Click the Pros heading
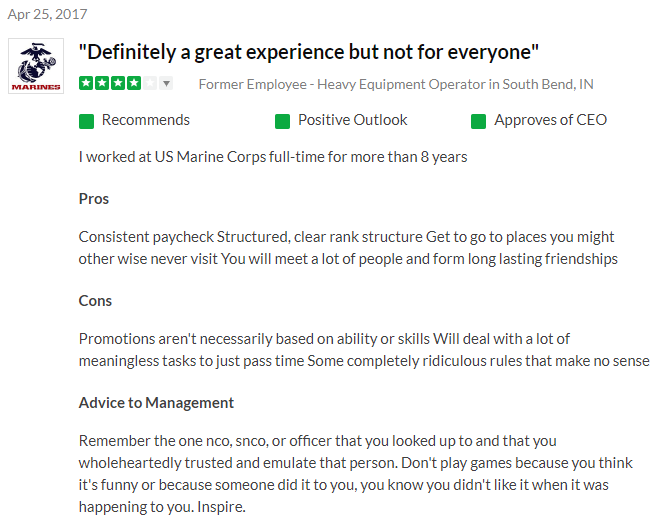The height and width of the screenshot is (526, 661). coord(94,198)
